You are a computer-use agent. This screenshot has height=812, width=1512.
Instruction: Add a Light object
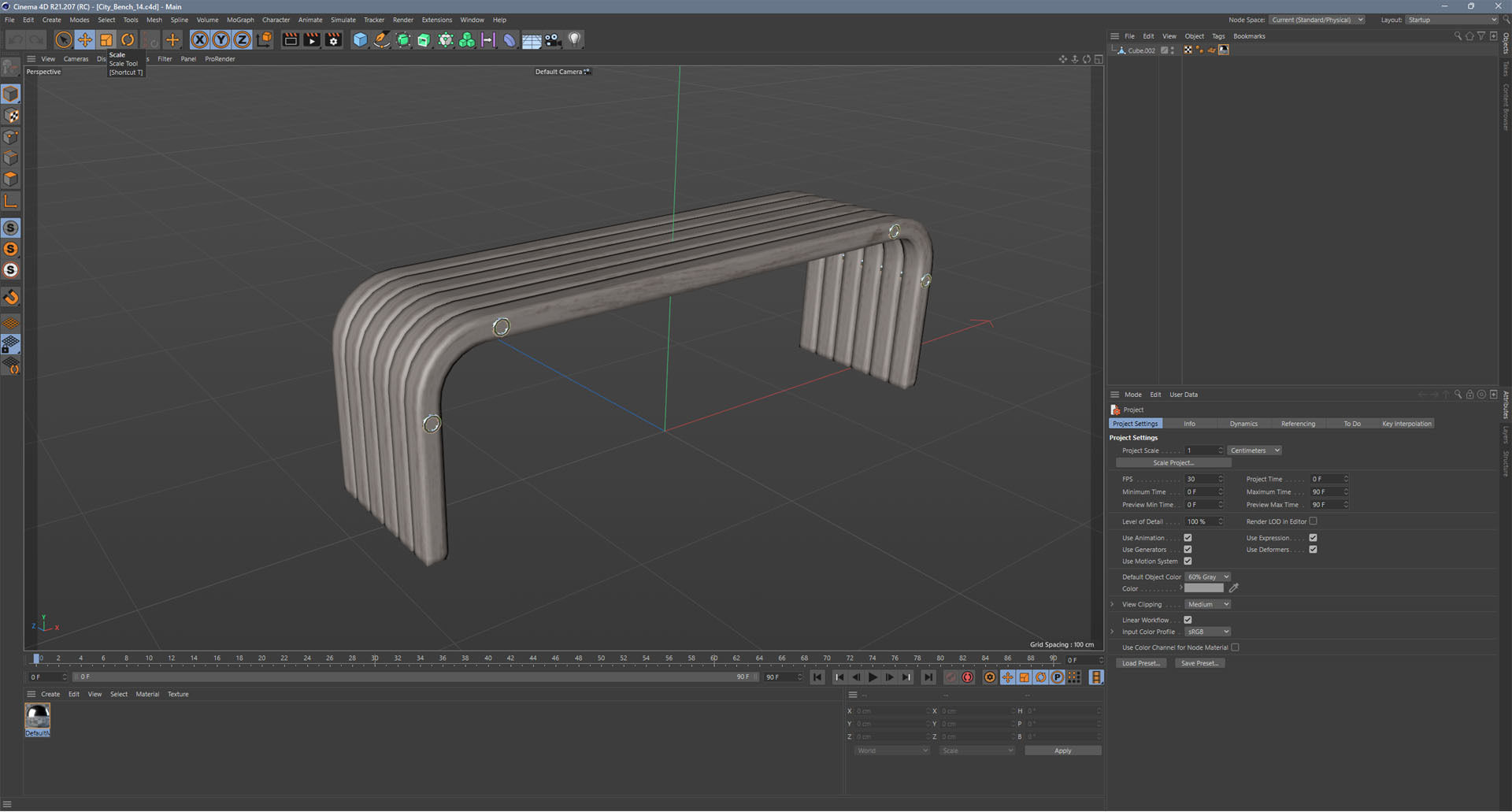pyautogui.click(x=574, y=39)
